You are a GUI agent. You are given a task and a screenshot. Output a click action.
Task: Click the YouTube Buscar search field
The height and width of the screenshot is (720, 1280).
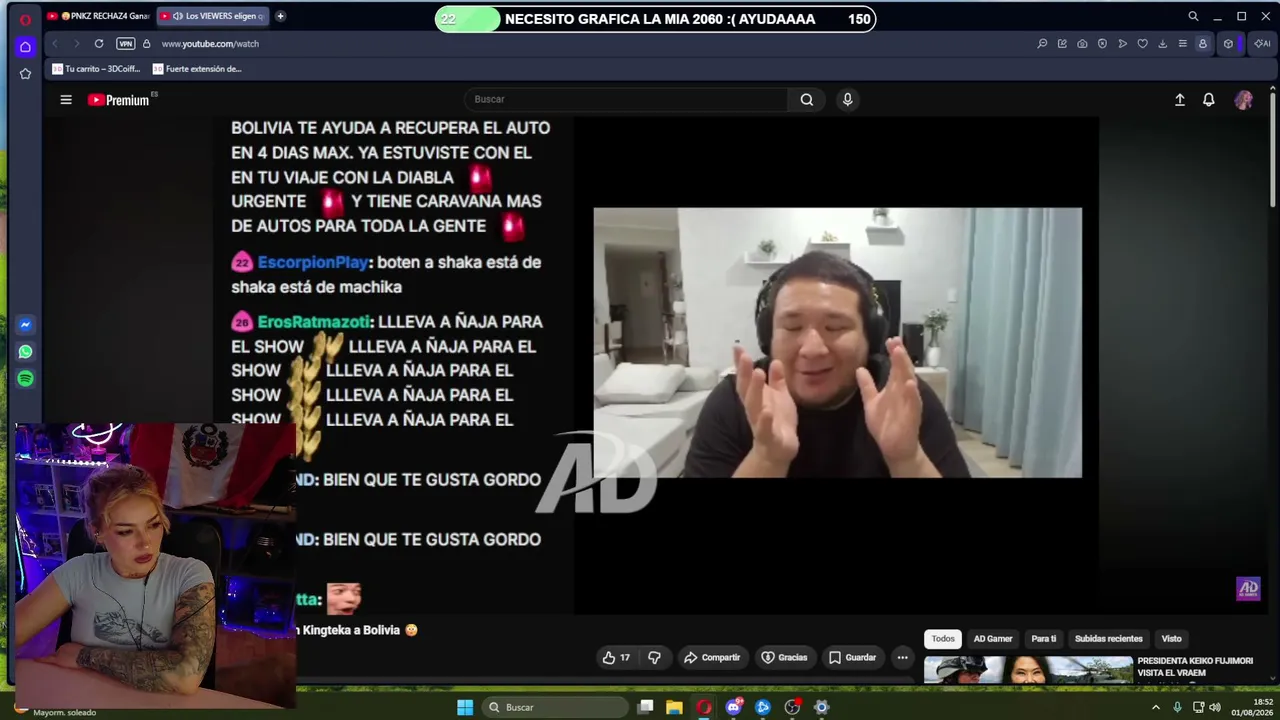pyautogui.click(x=626, y=100)
